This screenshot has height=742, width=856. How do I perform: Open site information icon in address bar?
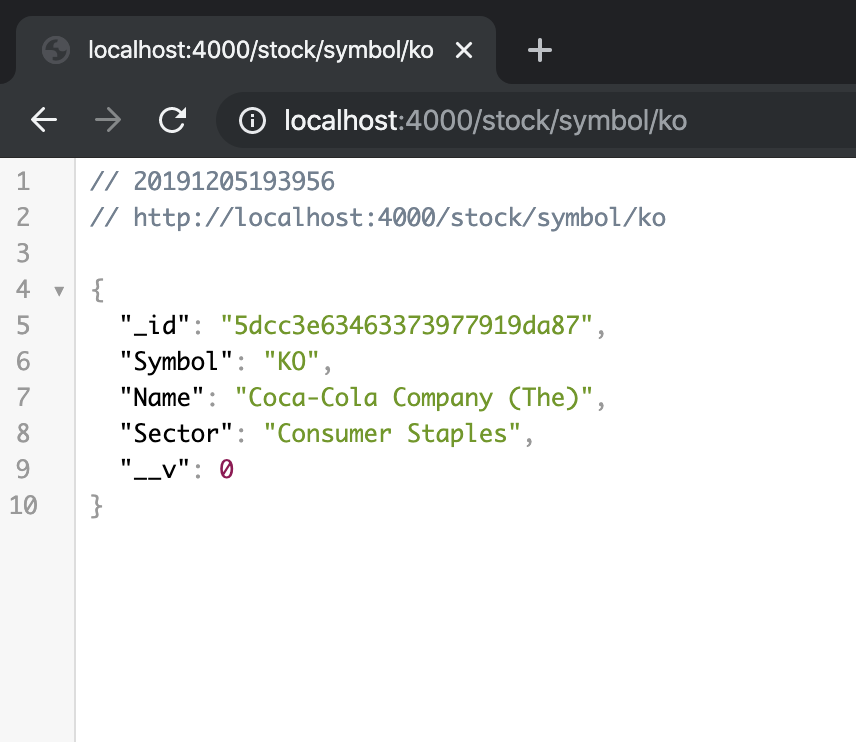[x=252, y=121]
